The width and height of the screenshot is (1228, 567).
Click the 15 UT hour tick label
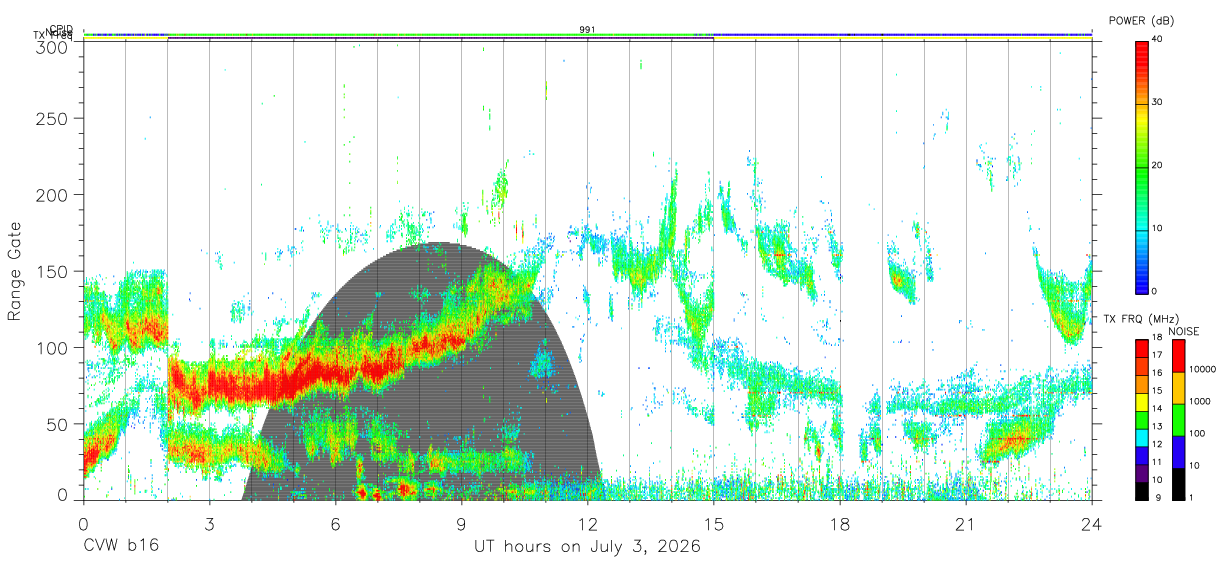714,523
